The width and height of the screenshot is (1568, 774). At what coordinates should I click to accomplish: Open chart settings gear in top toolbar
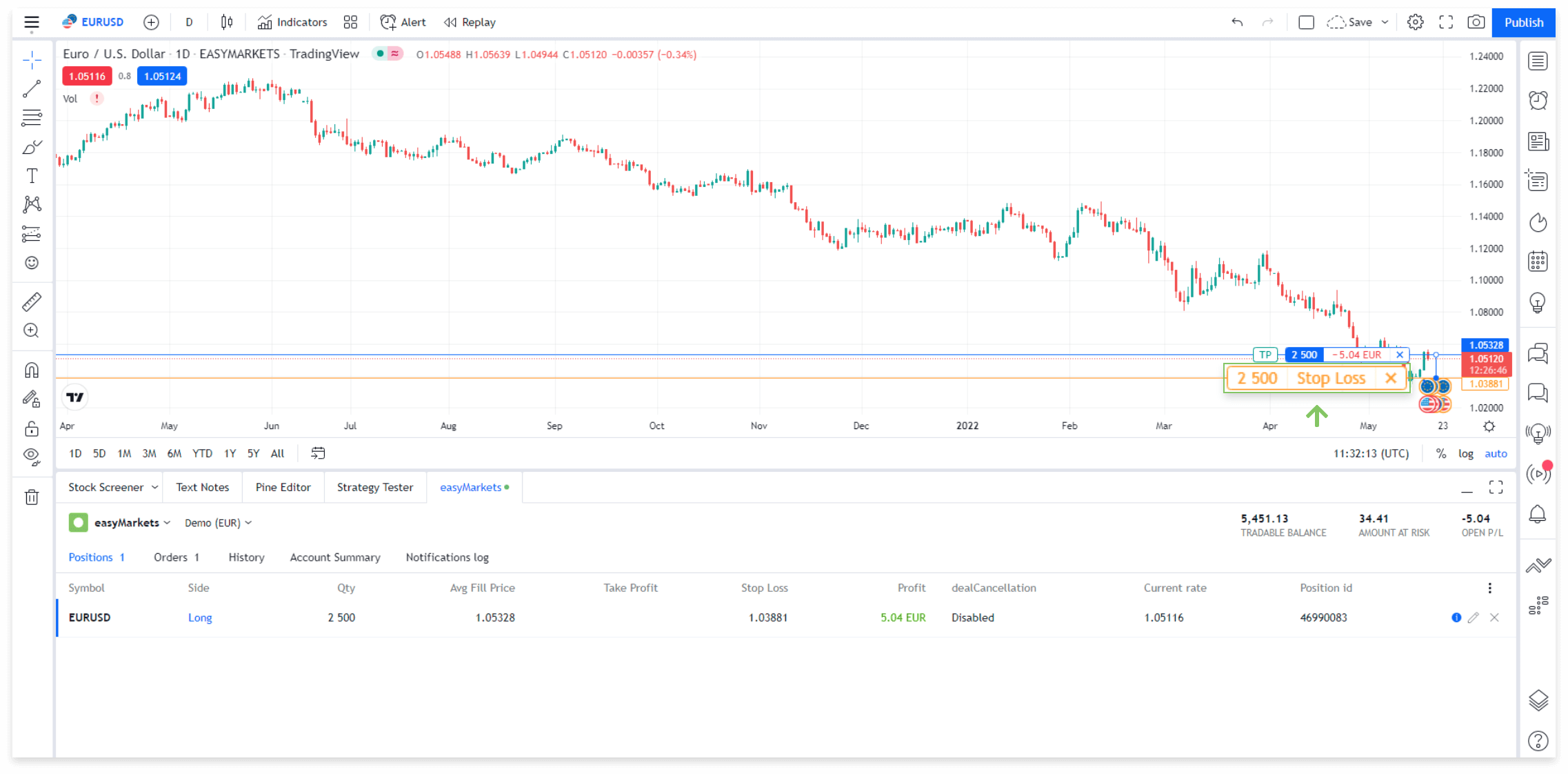point(1415,23)
